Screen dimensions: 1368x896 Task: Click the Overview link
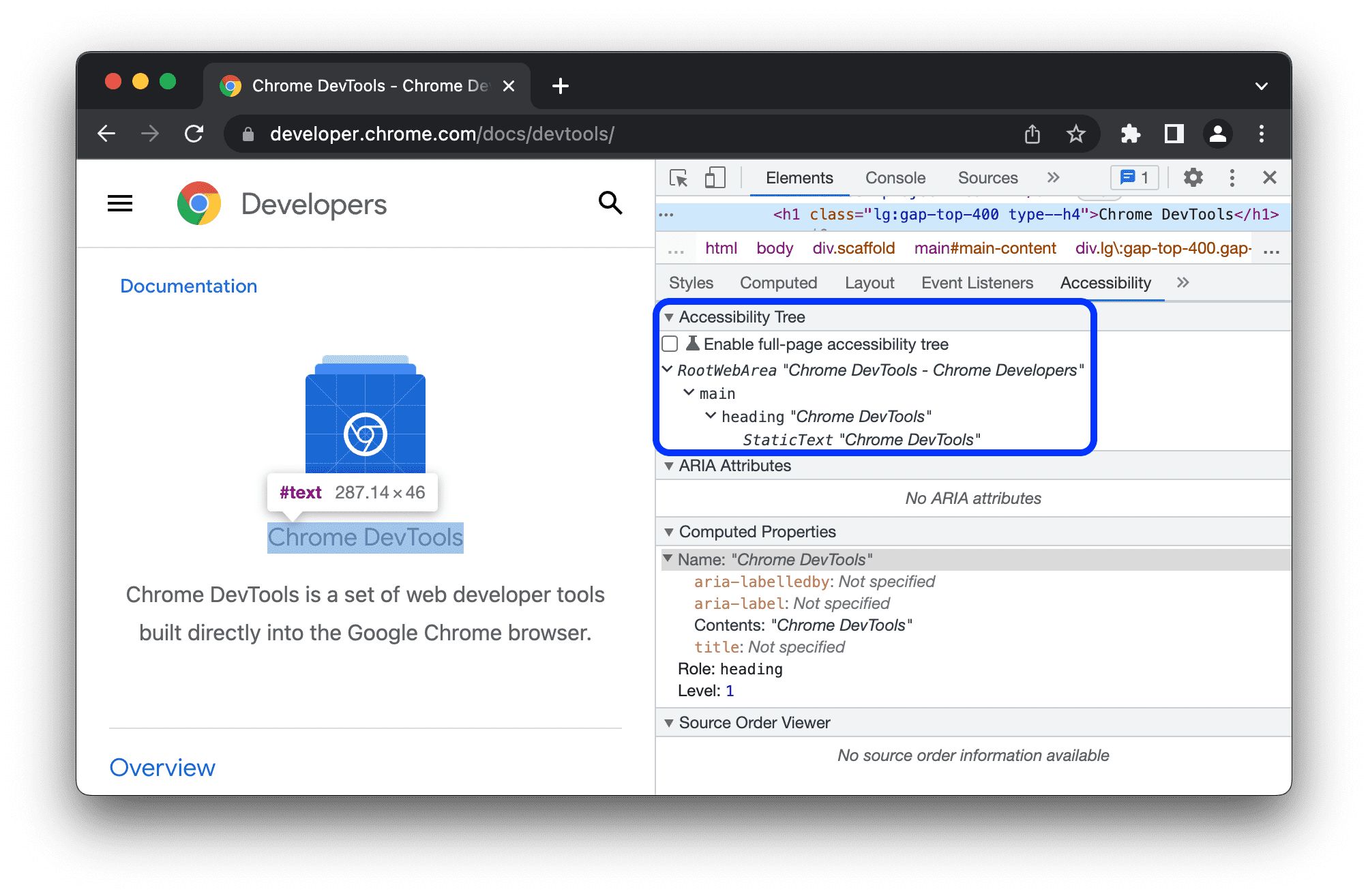tap(163, 767)
